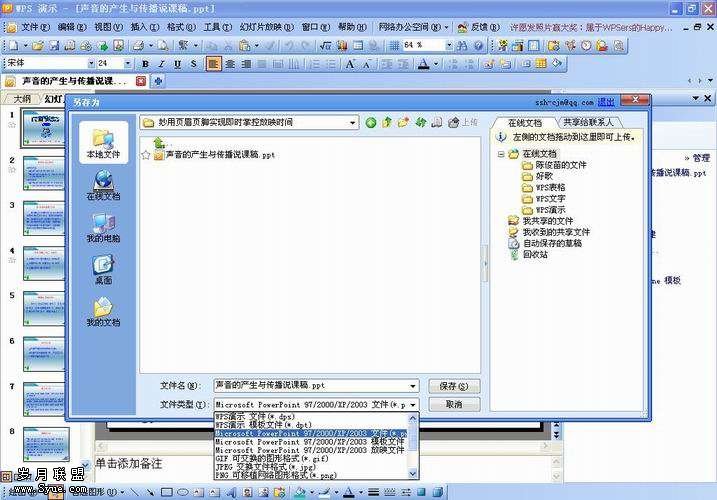Click the binoculars Find icon
This screenshot has width=717, height=500.
462,45
